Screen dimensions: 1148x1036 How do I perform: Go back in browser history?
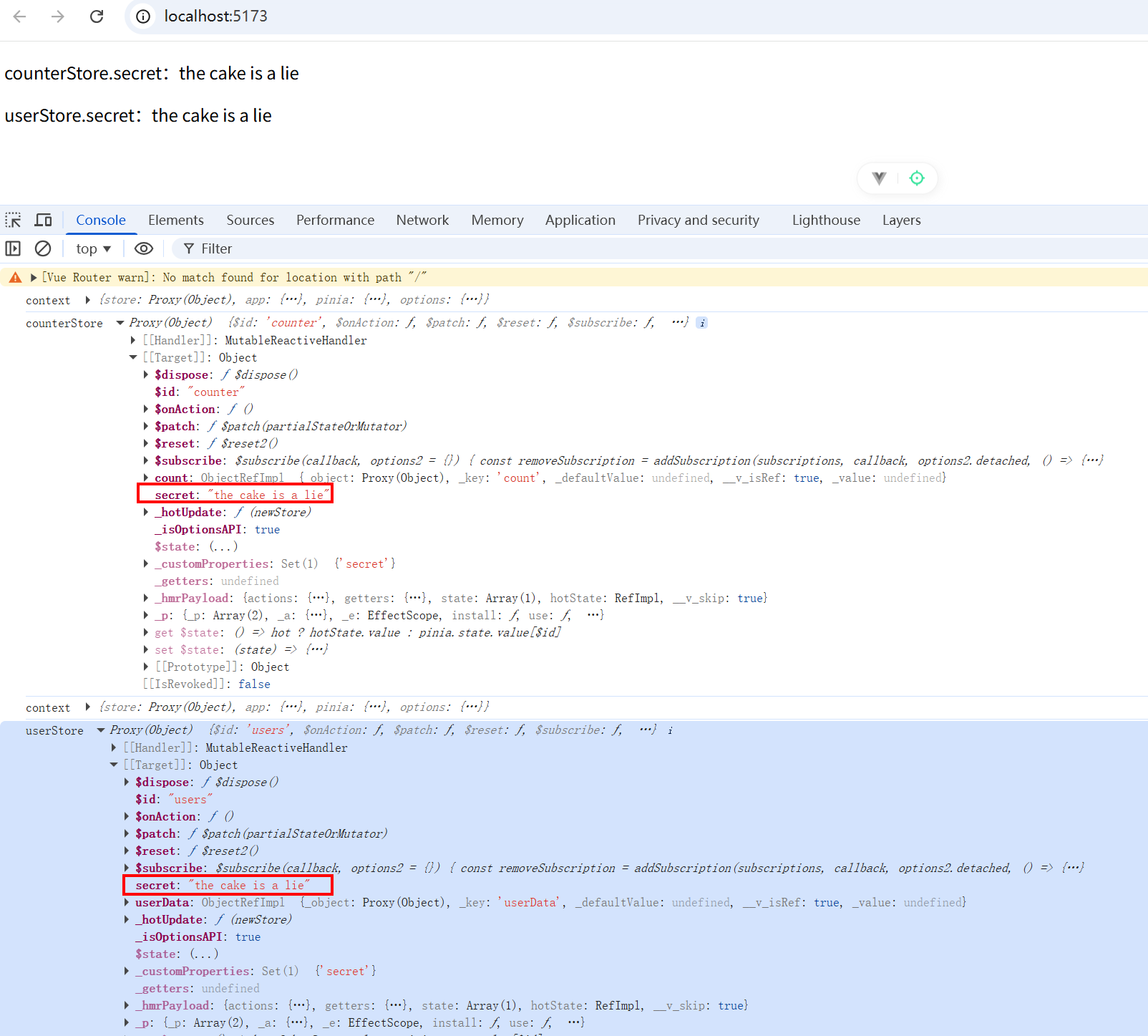point(20,16)
